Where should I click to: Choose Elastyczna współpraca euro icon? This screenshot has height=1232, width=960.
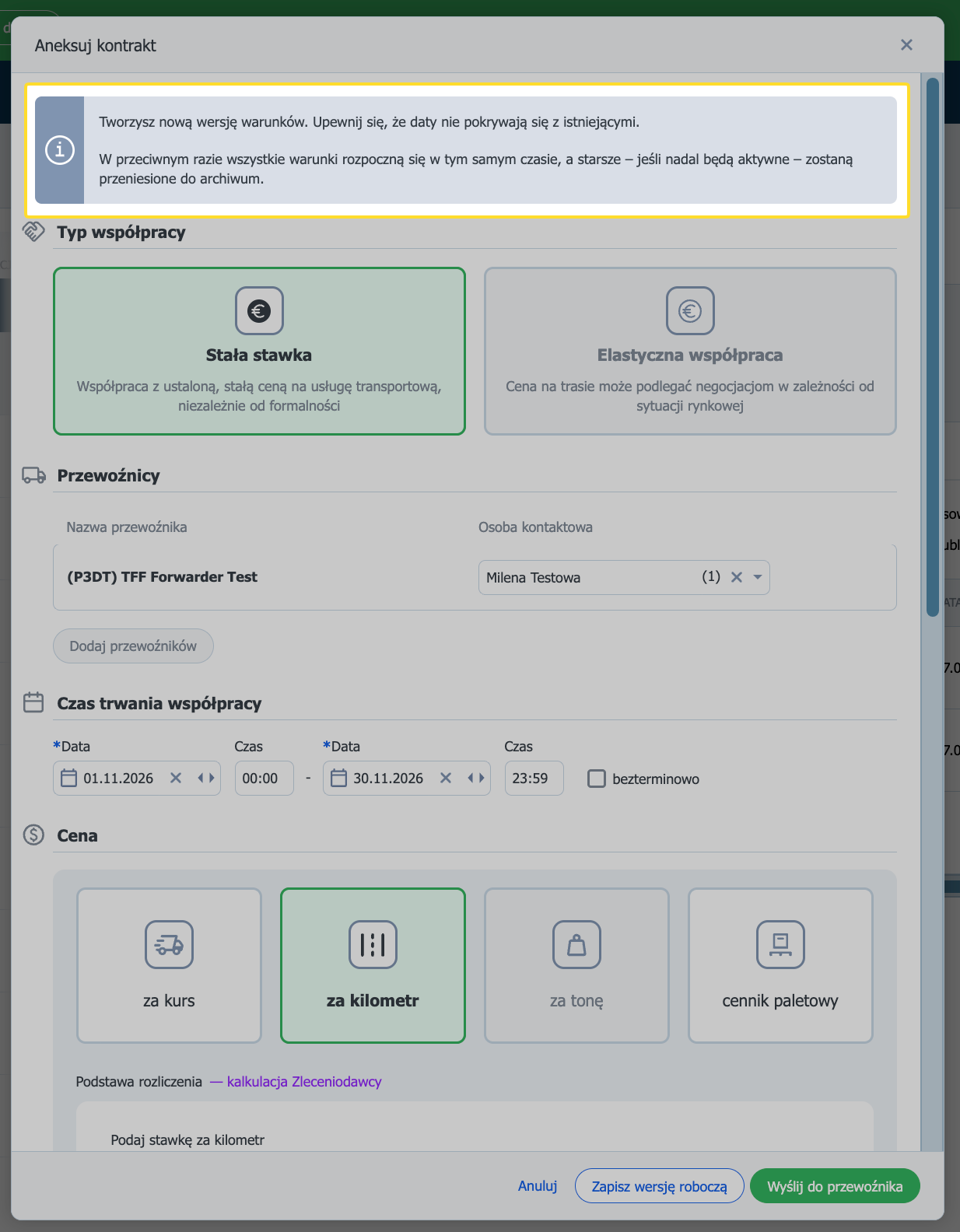click(690, 311)
